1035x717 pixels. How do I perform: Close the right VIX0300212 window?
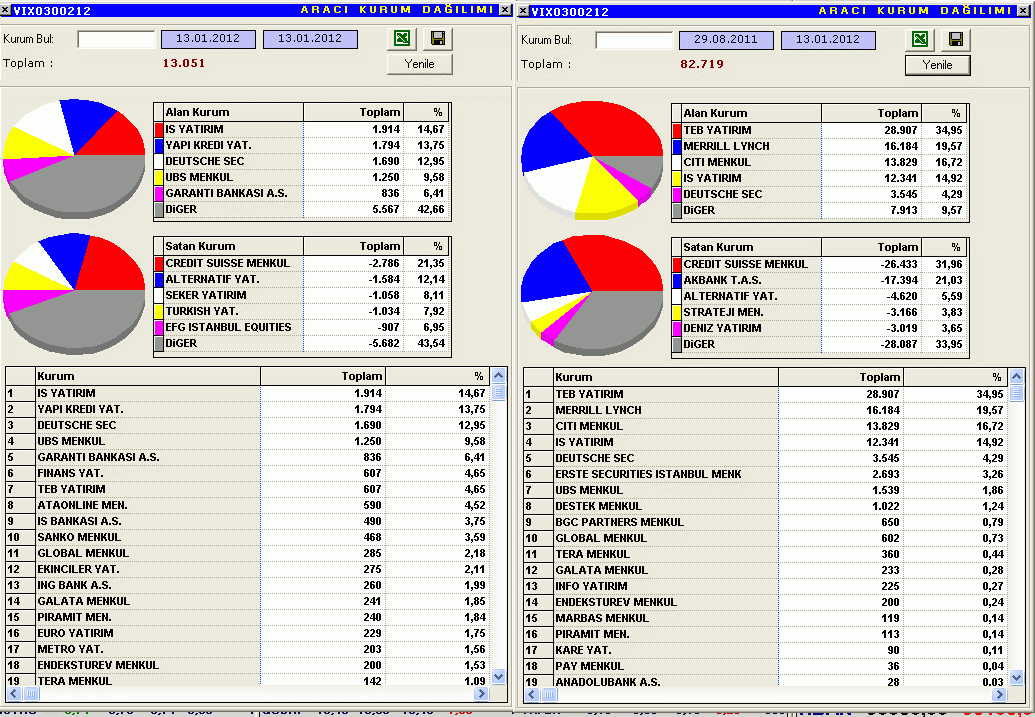[1024, 11]
